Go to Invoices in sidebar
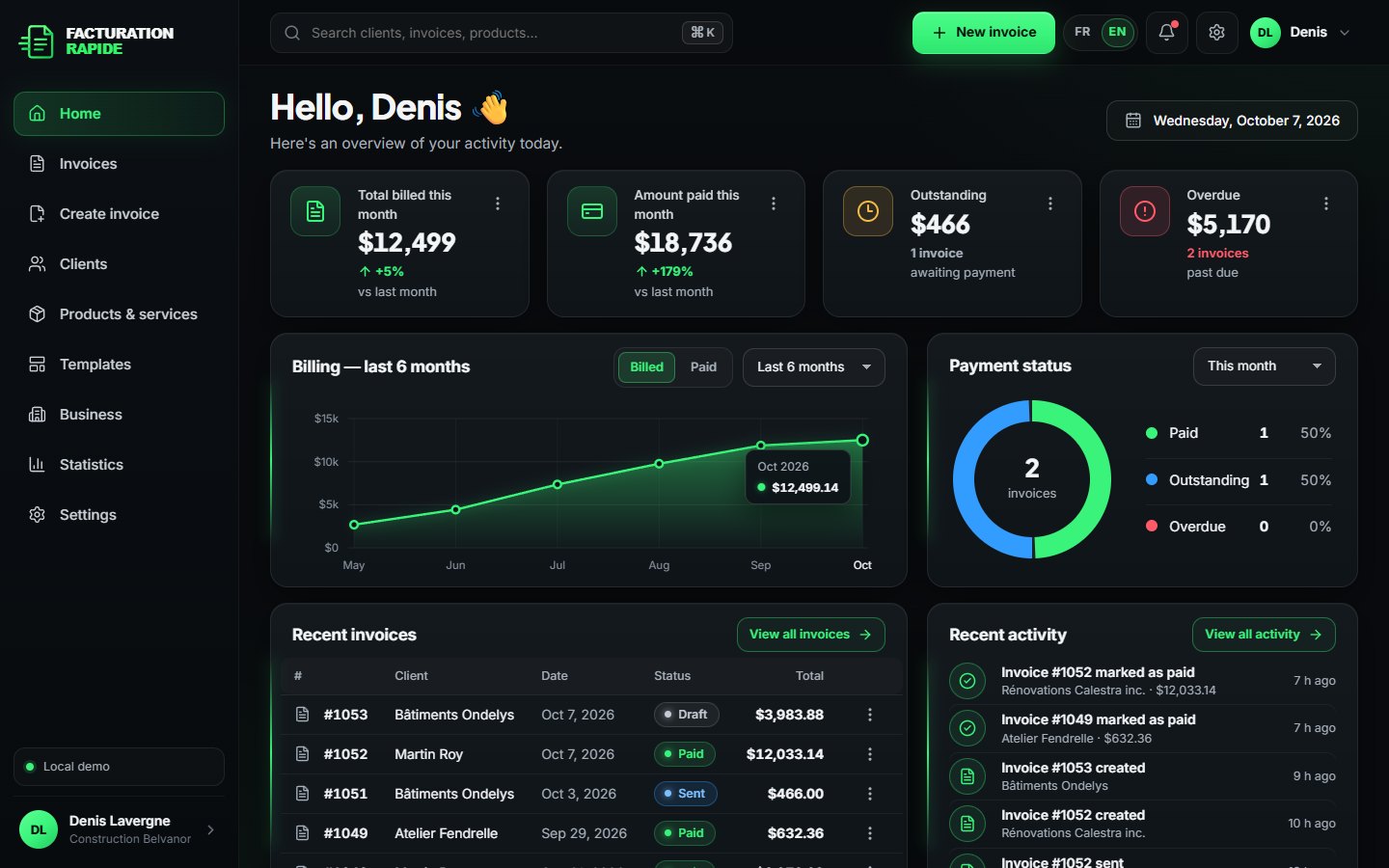The width and height of the screenshot is (1389, 868). click(x=119, y=164)
